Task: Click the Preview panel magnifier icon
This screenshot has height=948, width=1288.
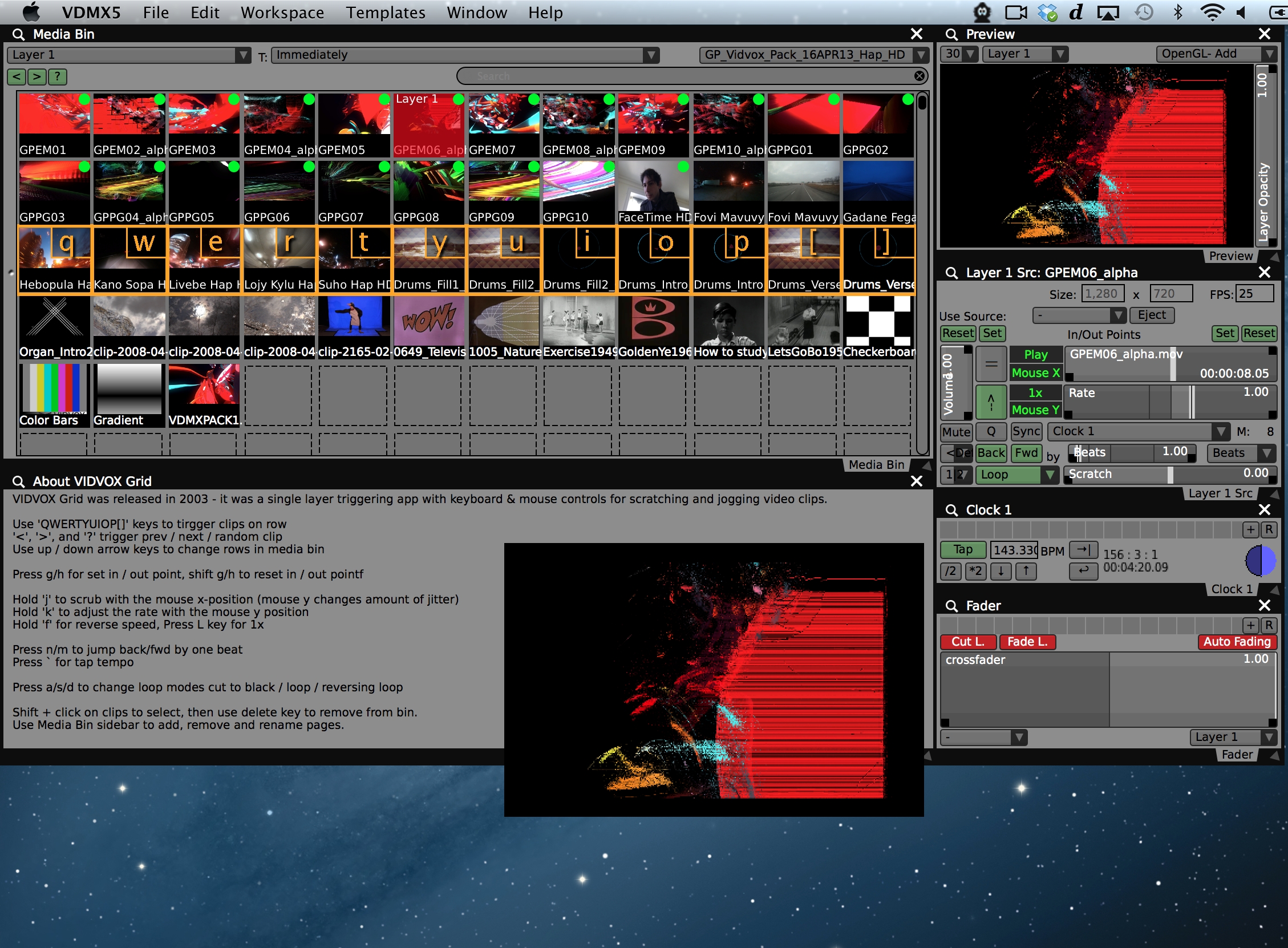Action: (951, 34)
